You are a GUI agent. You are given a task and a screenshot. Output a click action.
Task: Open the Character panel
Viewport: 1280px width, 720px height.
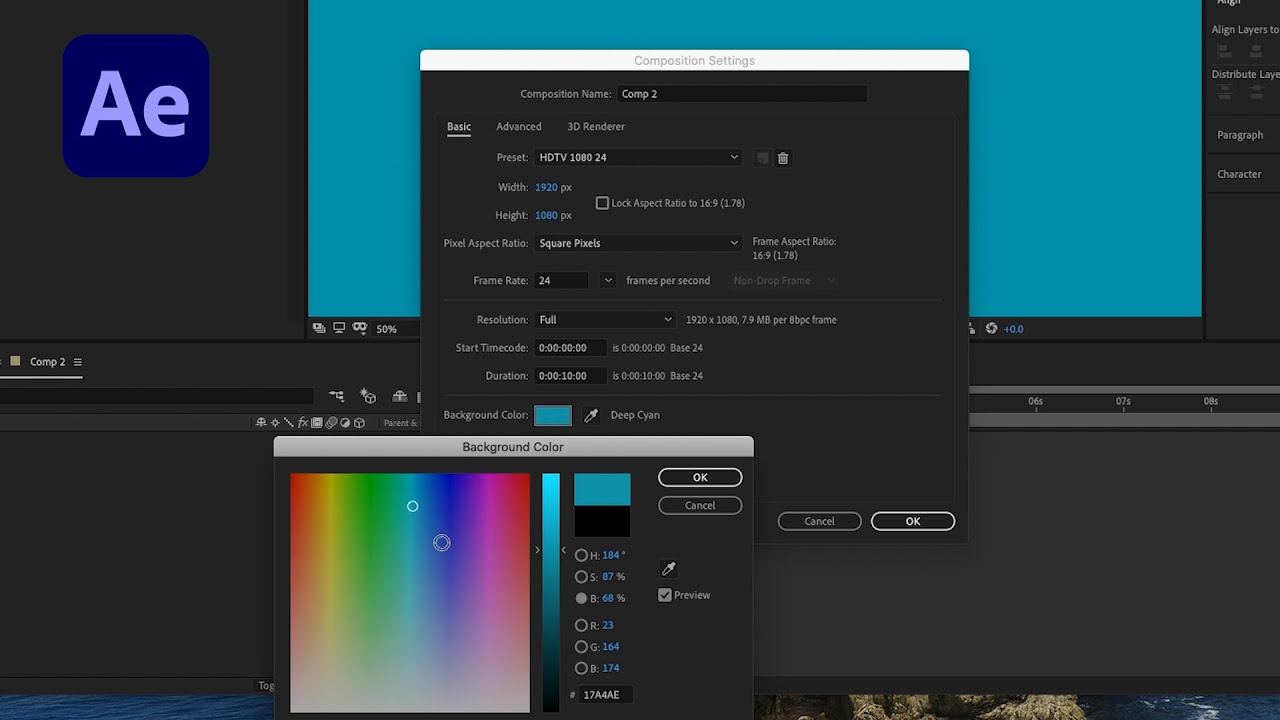pyautogui.click(x=1239, y=174)
